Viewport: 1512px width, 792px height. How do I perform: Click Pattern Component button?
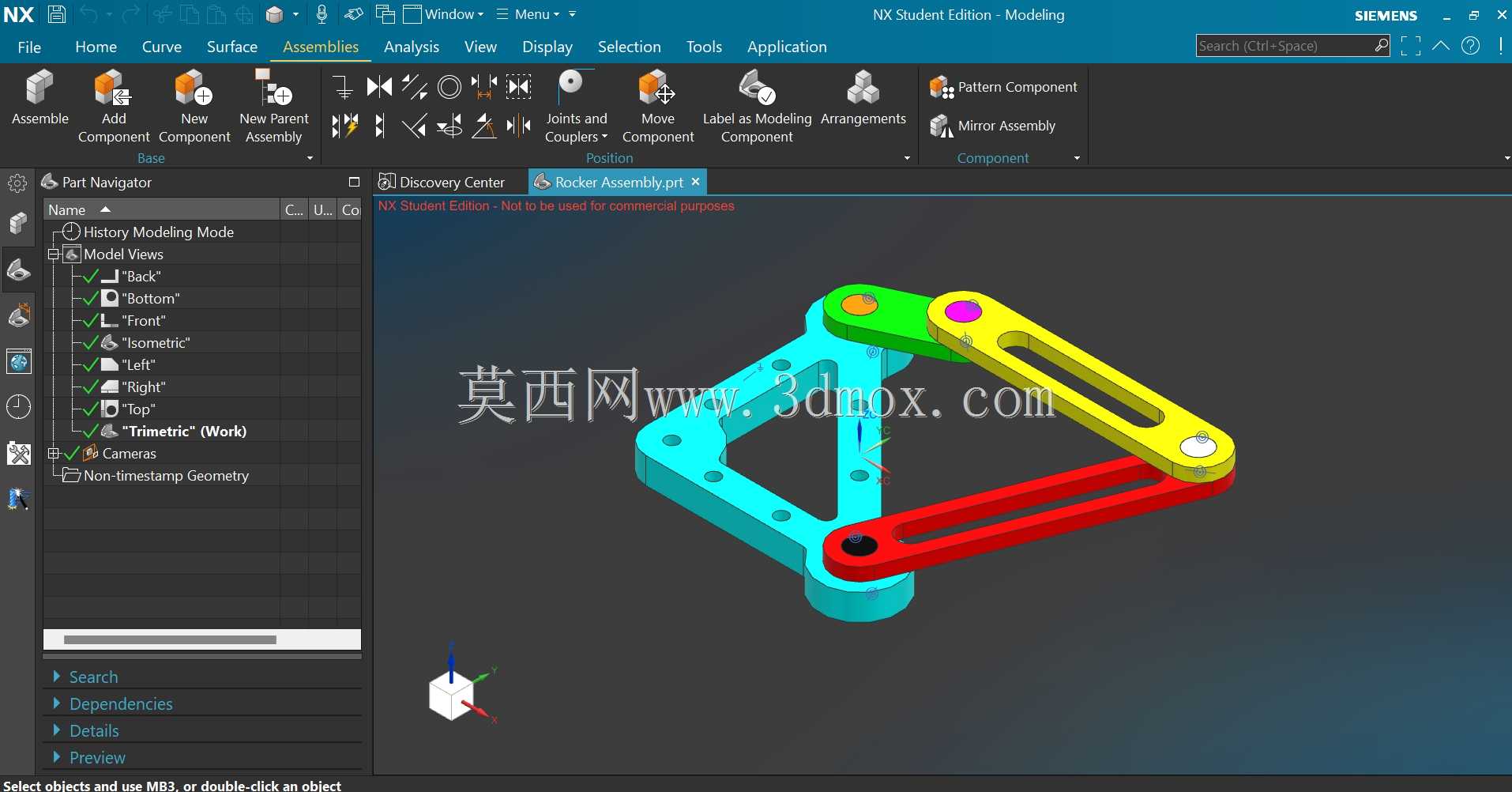1003,87
